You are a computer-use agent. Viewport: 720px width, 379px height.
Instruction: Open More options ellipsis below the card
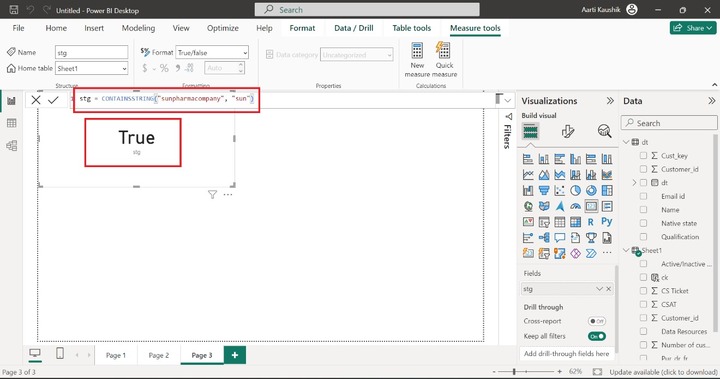(228, 195)
